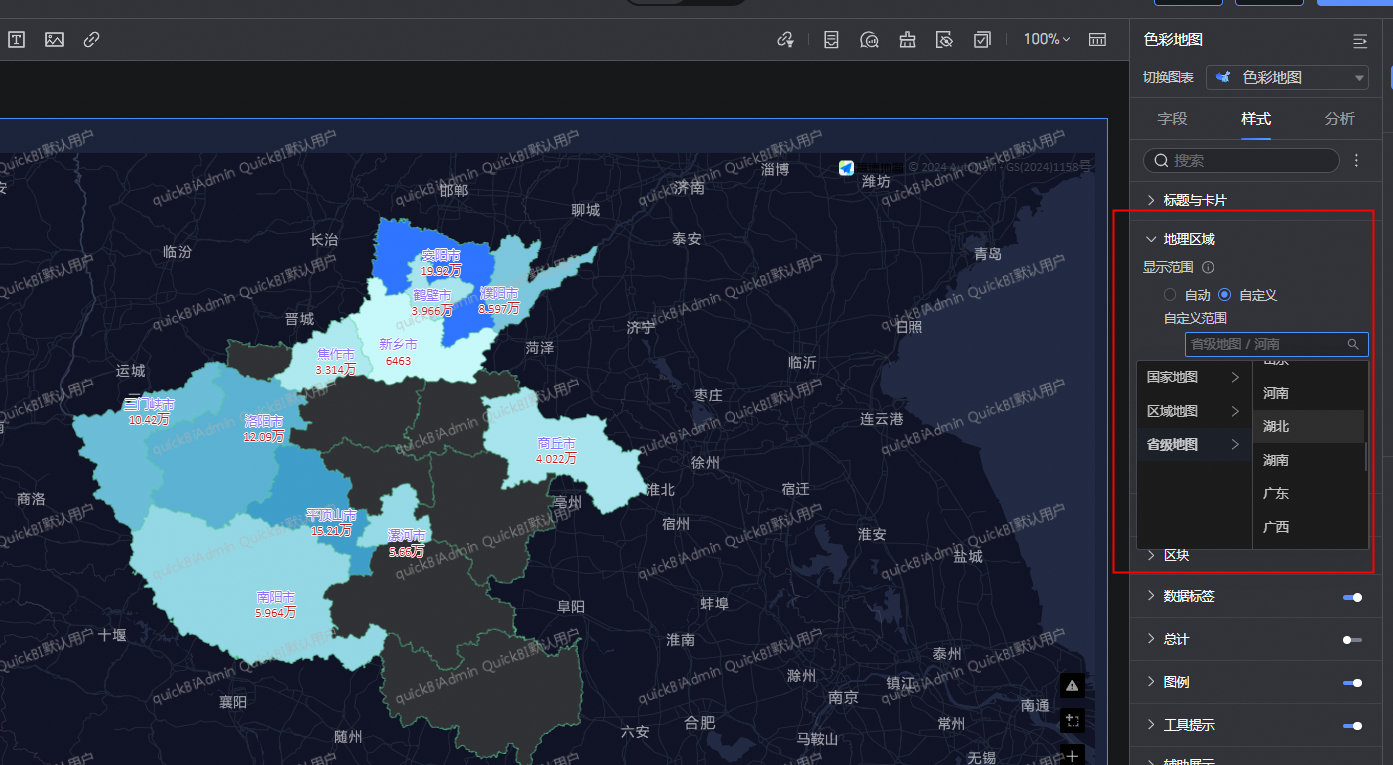Click the box-select icon on map
This screenshot has height=765, width=1393.
(x=1072, y=720)
